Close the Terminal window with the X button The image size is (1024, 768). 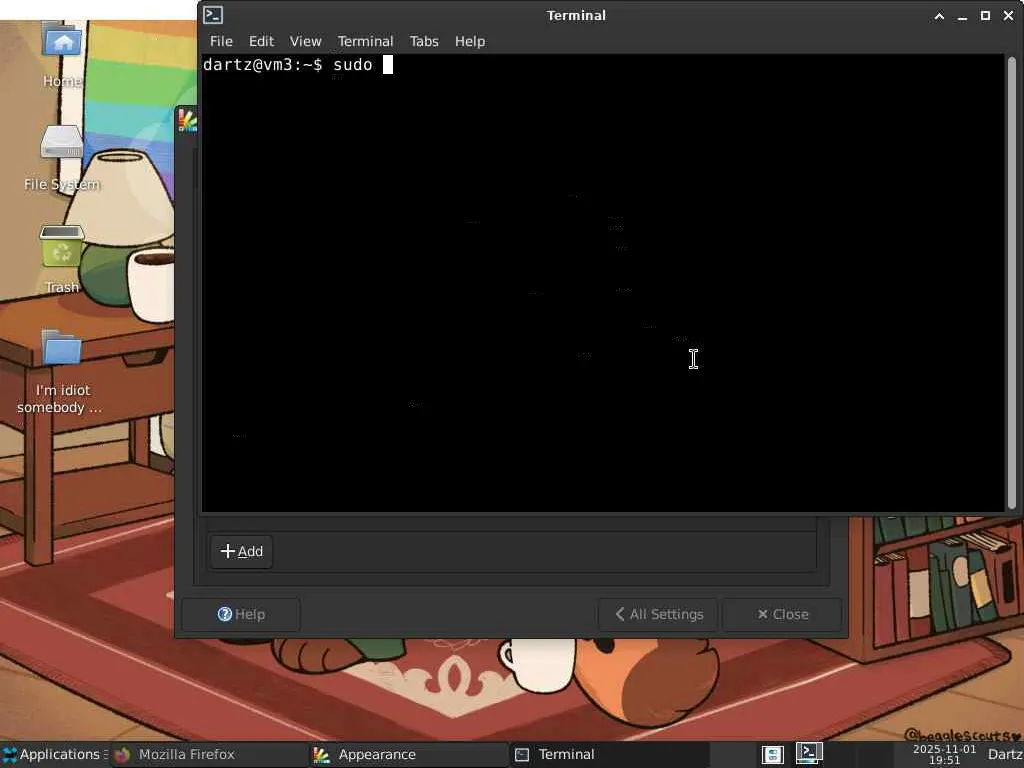tap(1008, 16)
